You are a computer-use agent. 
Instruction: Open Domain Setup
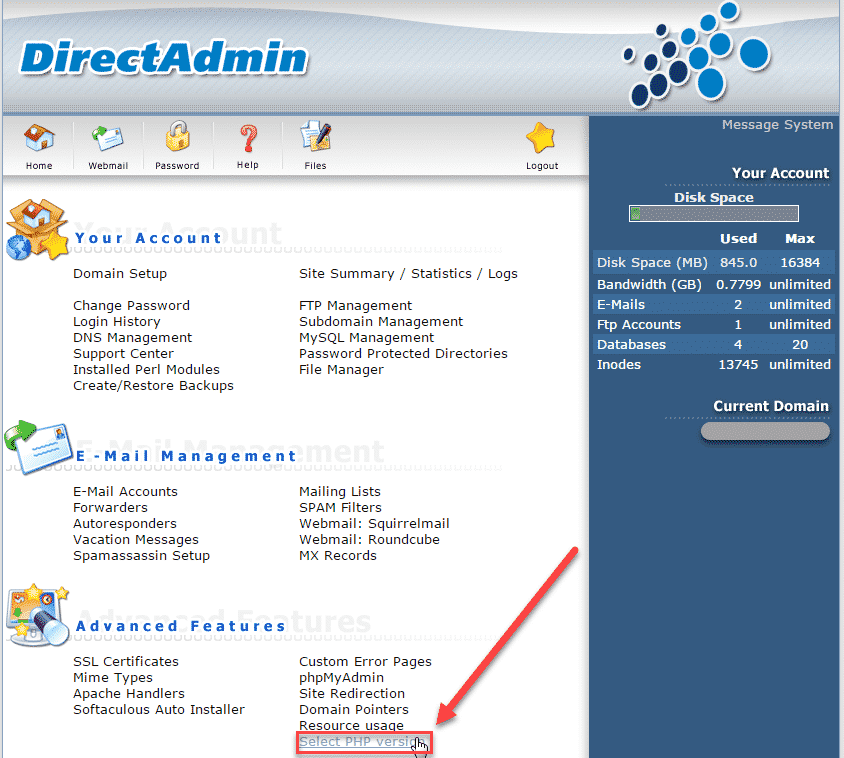[x=120, y=273]
